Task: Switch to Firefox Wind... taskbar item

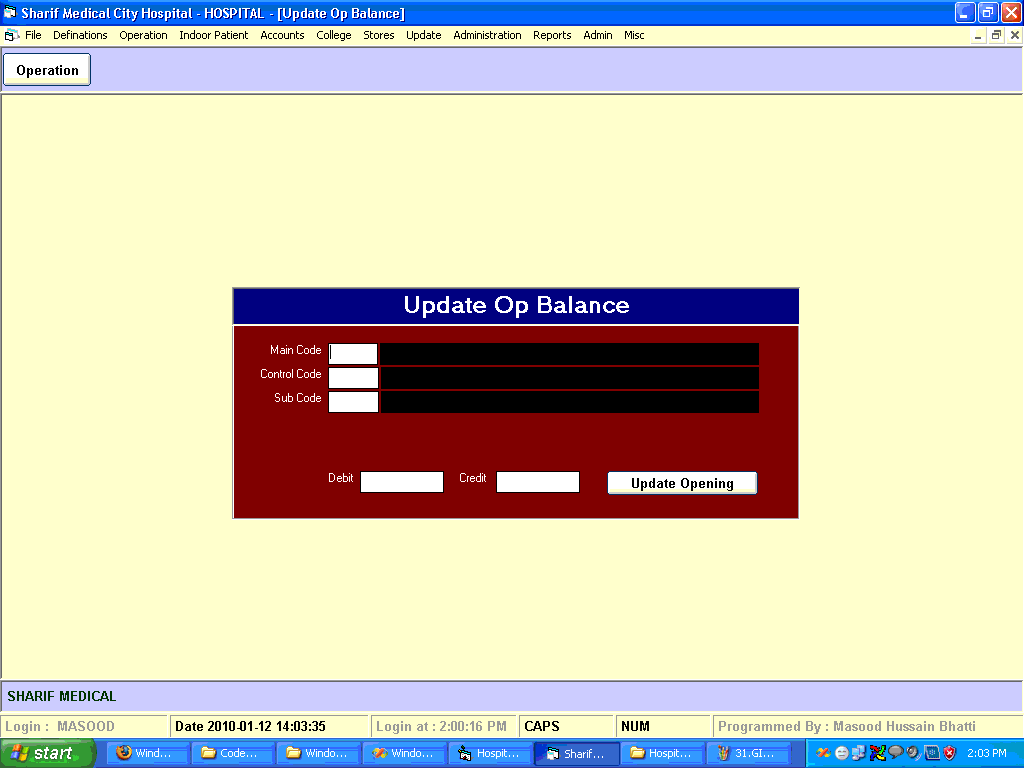Action: [x=148, y=753]
